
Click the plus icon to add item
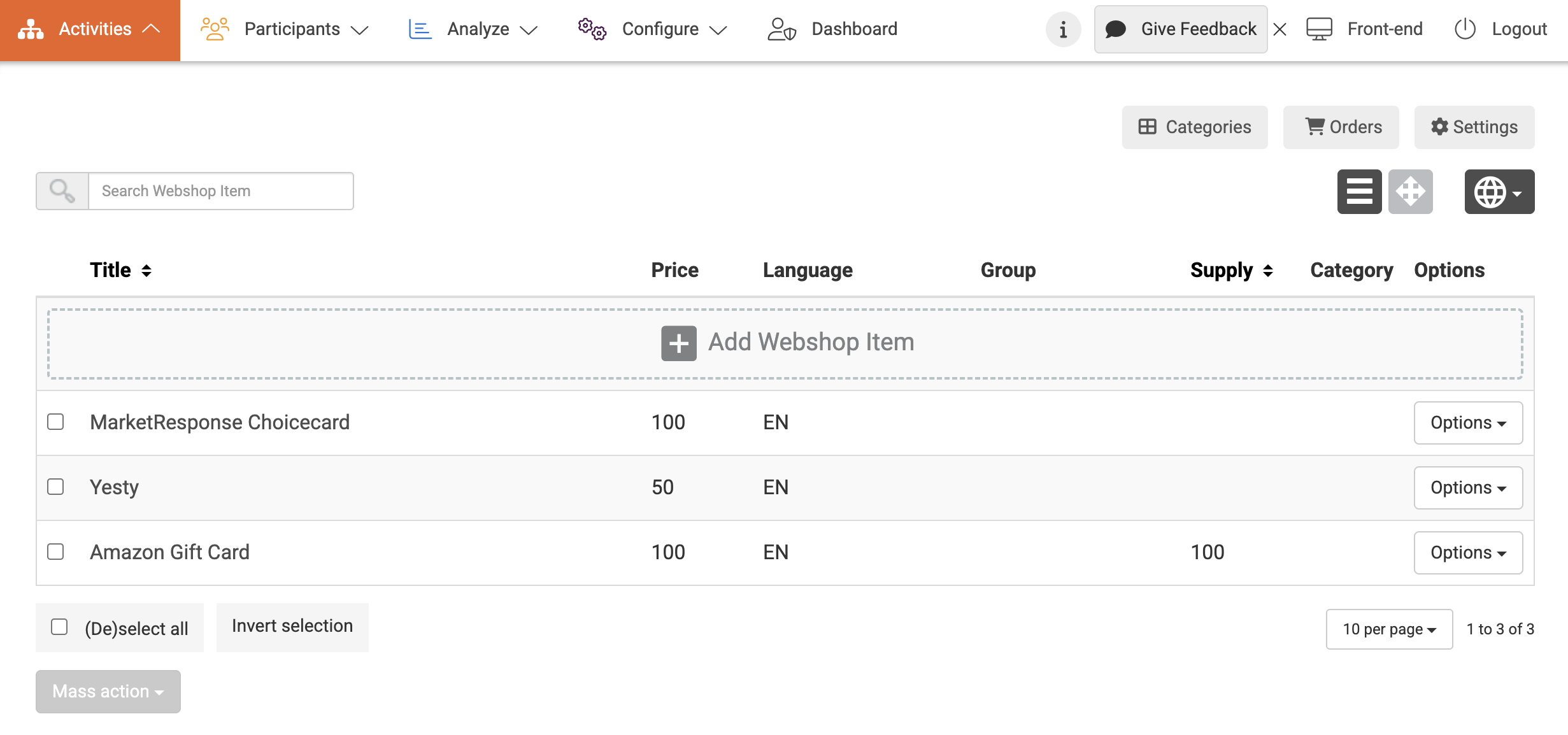coord(678,343)
